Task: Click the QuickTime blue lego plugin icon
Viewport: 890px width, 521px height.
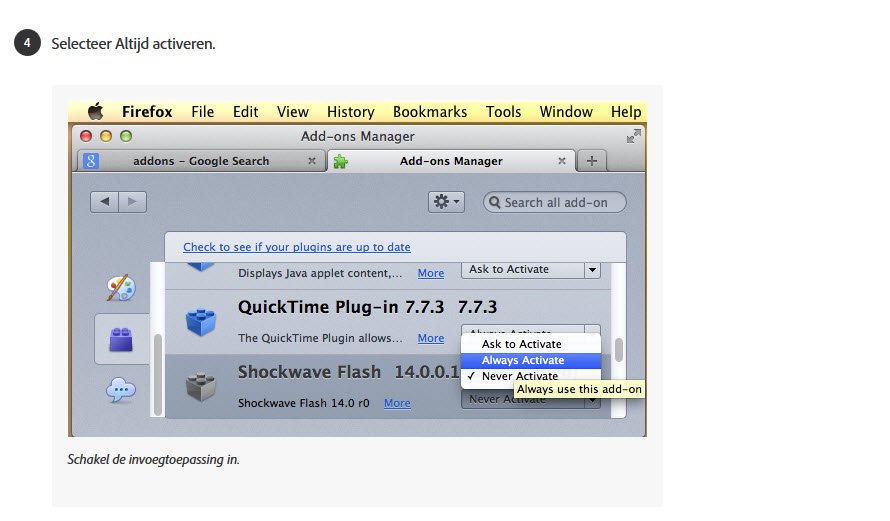Action: pyautogui.click(x=201, y=321)
